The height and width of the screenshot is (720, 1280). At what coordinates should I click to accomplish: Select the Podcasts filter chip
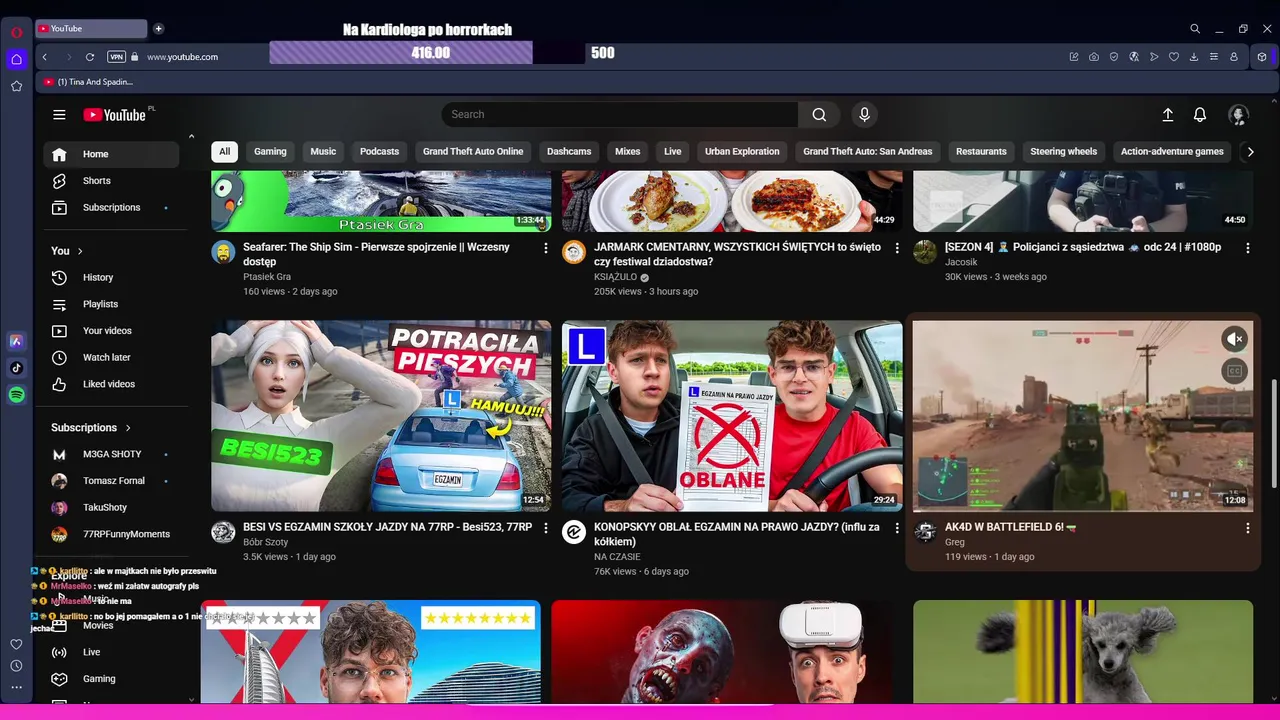click(379, 152)
